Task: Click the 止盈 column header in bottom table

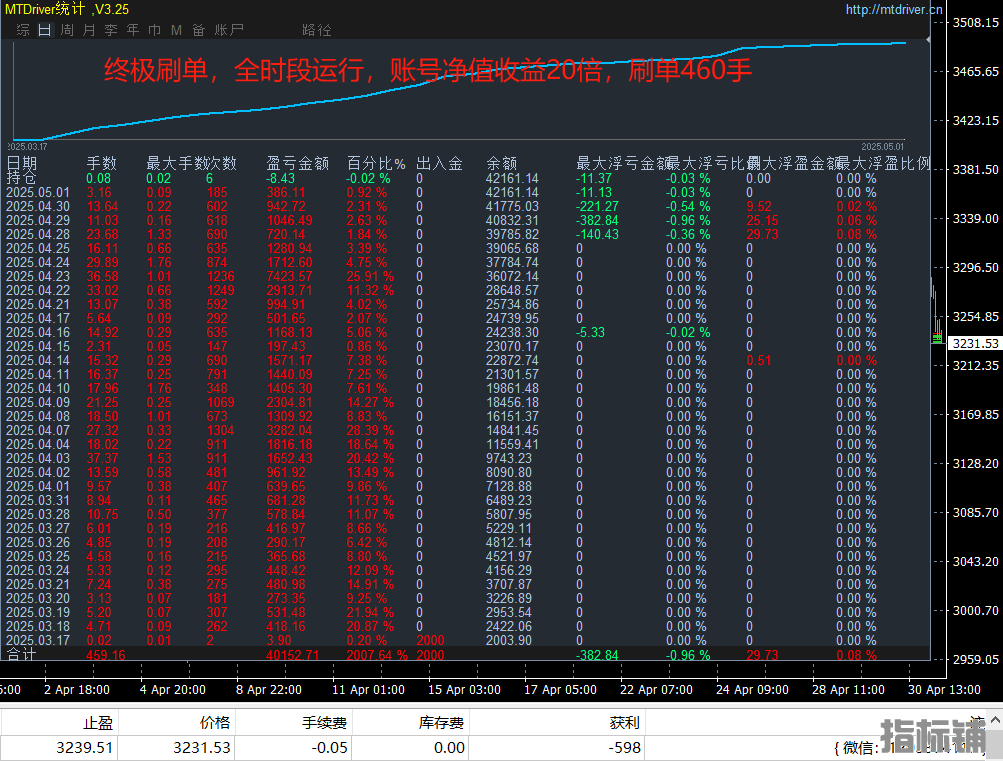Action: click(98, 723)
